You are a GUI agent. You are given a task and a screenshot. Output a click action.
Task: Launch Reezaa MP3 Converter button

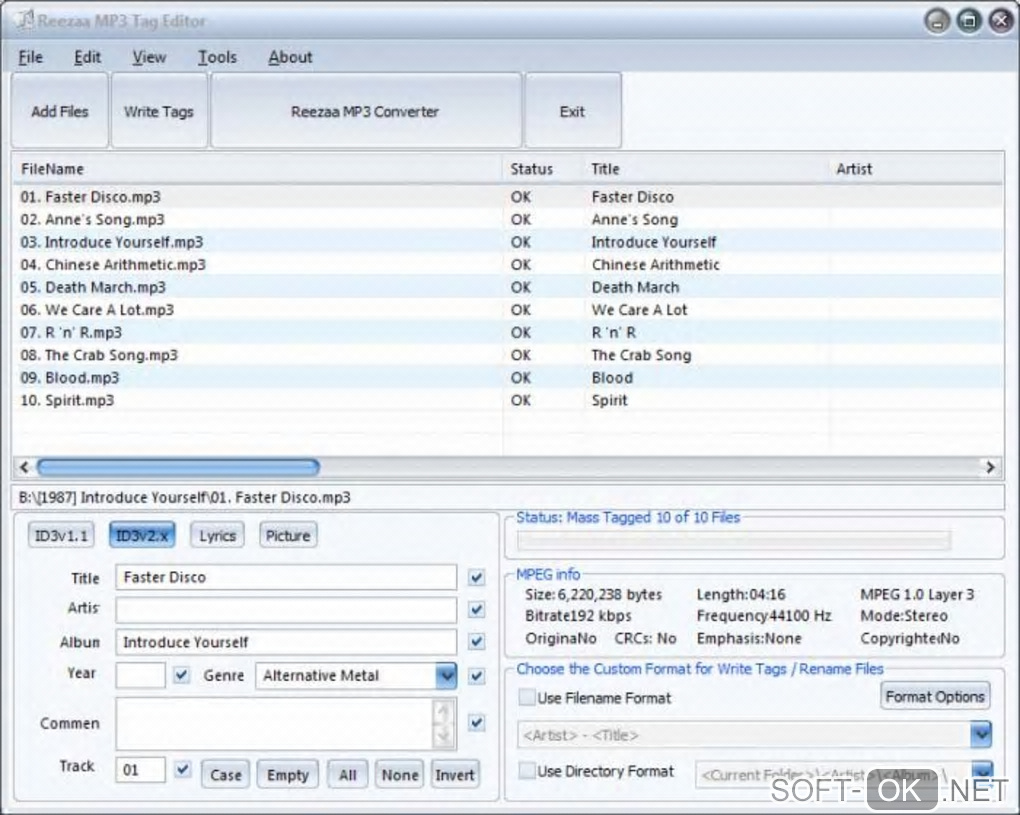[x=366, y=111]
